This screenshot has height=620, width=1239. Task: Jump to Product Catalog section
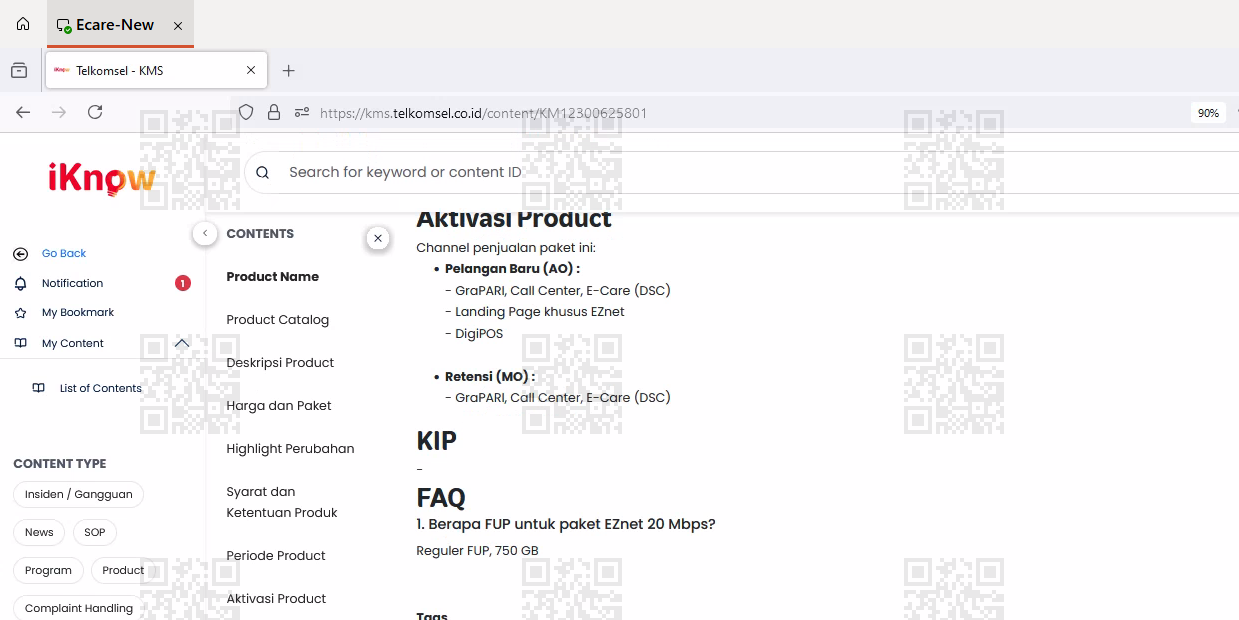point(278,320)
